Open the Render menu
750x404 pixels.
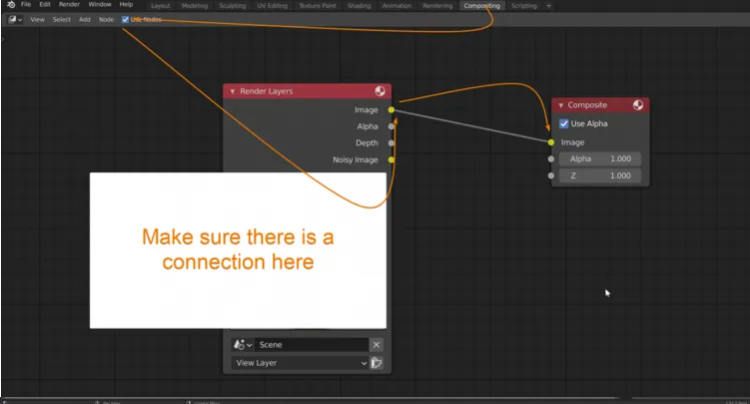(69, 5)
